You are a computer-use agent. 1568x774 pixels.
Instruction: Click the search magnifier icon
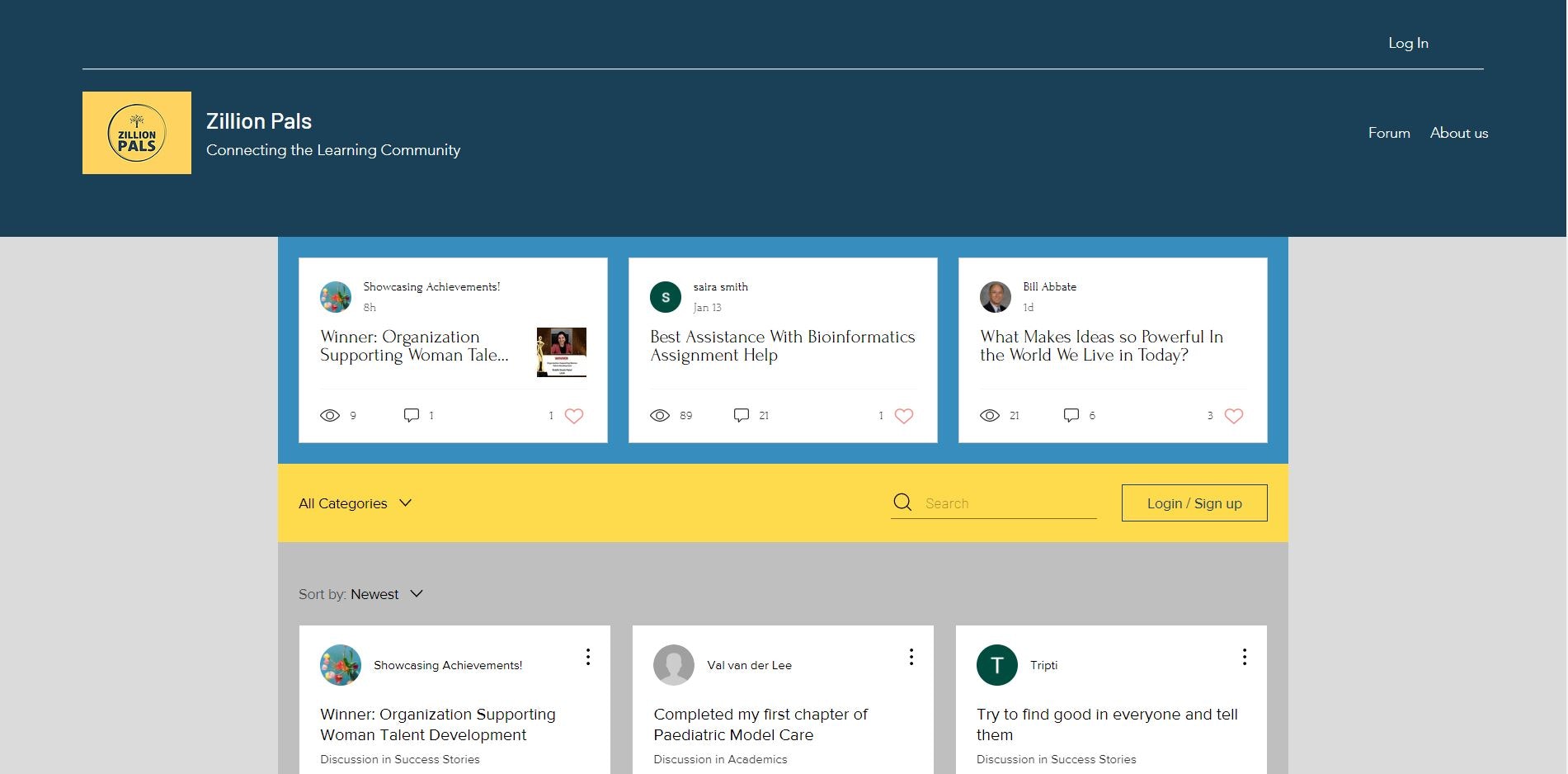tap(902, 502)
